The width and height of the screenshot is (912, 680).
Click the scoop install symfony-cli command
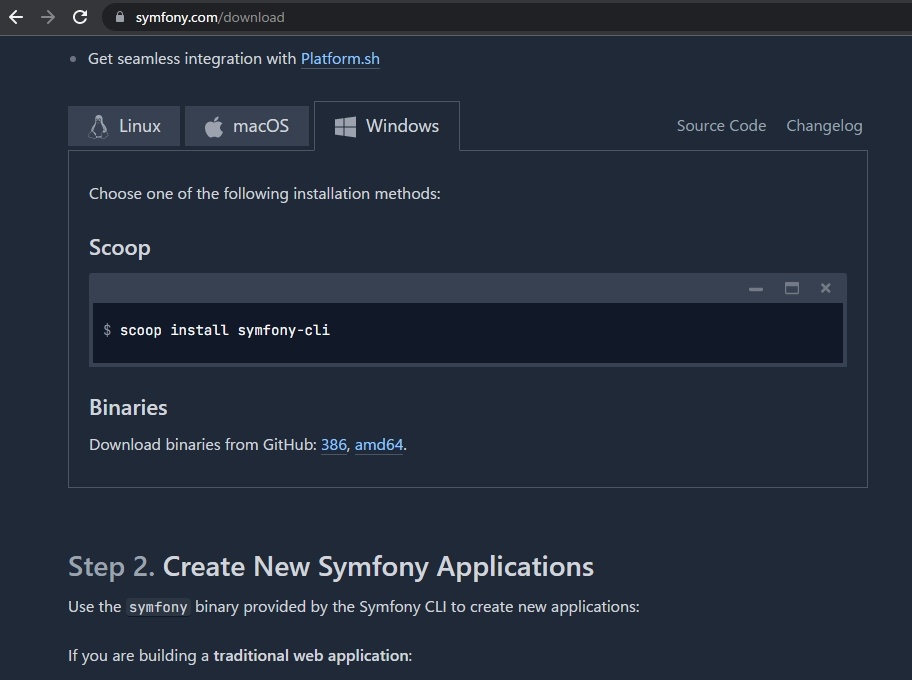(225, 330)
